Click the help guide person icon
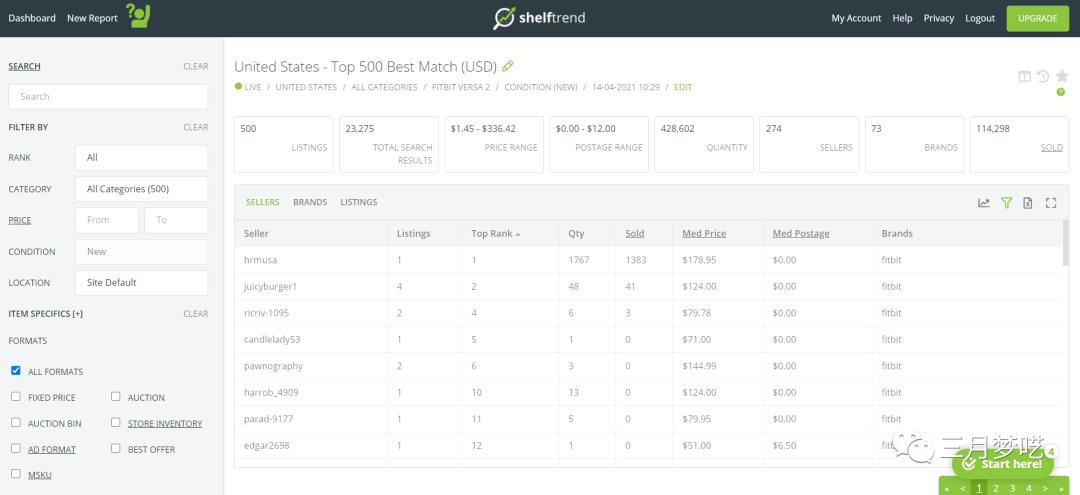1080x495 pixels. tap(138, 16)
